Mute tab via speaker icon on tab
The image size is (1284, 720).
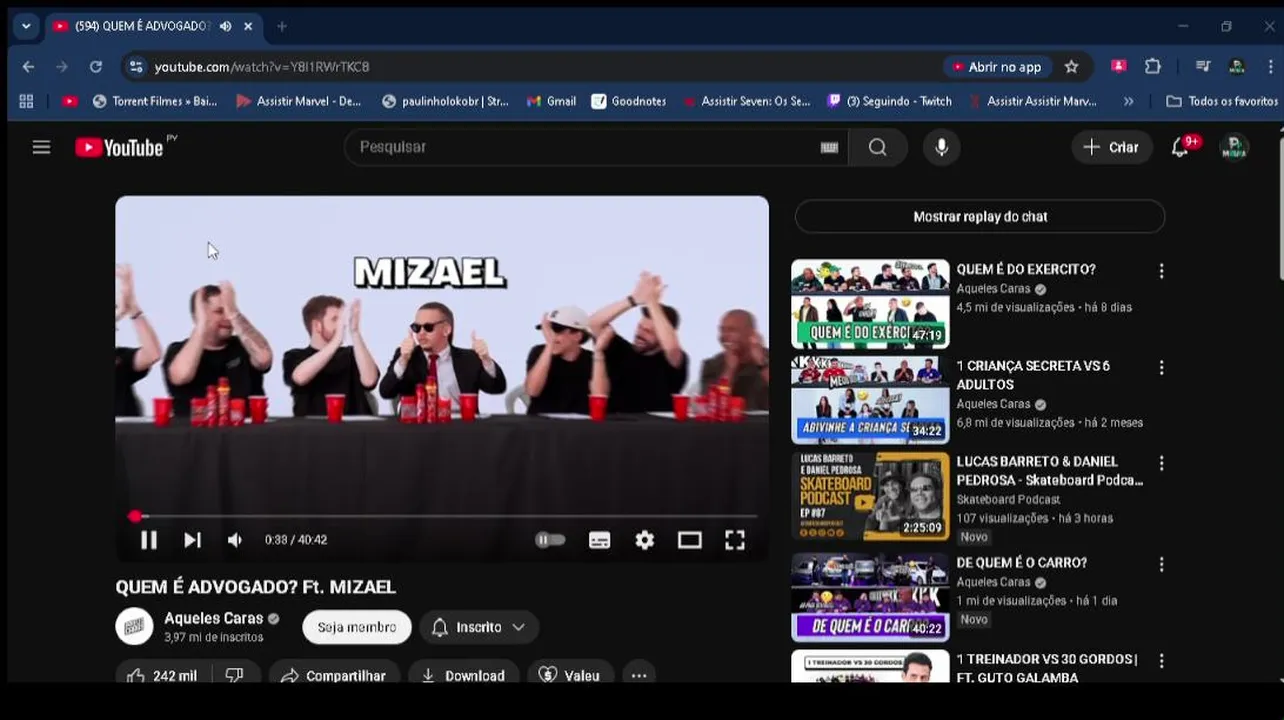pyautogui.click(x=226, y=26)
